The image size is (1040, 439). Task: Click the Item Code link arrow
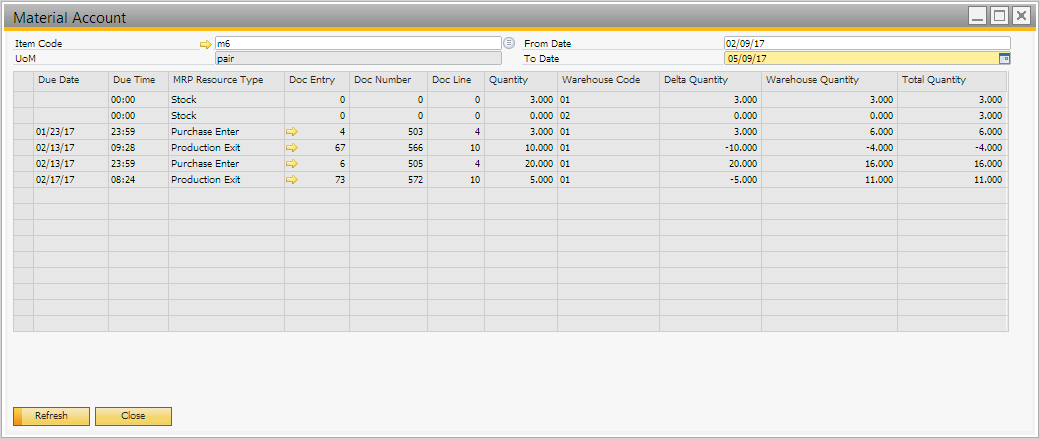[x=206, y=44]
